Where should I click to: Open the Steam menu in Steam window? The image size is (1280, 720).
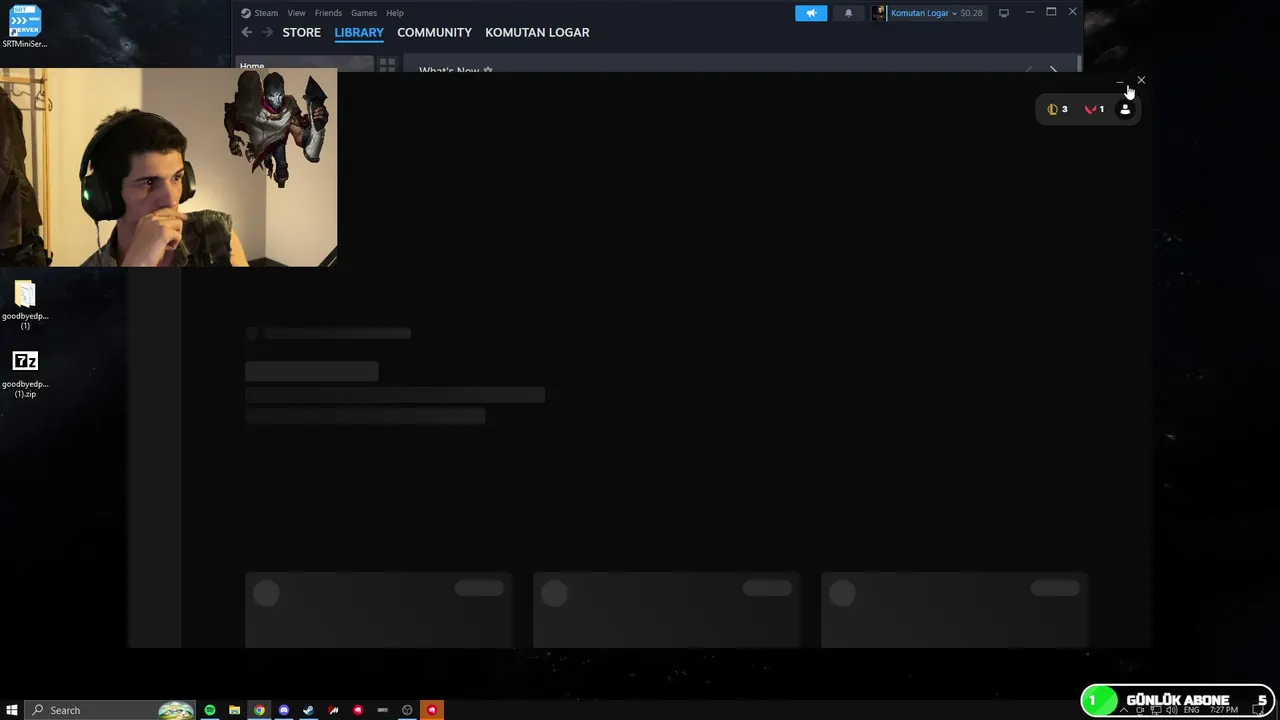[260, 13]
